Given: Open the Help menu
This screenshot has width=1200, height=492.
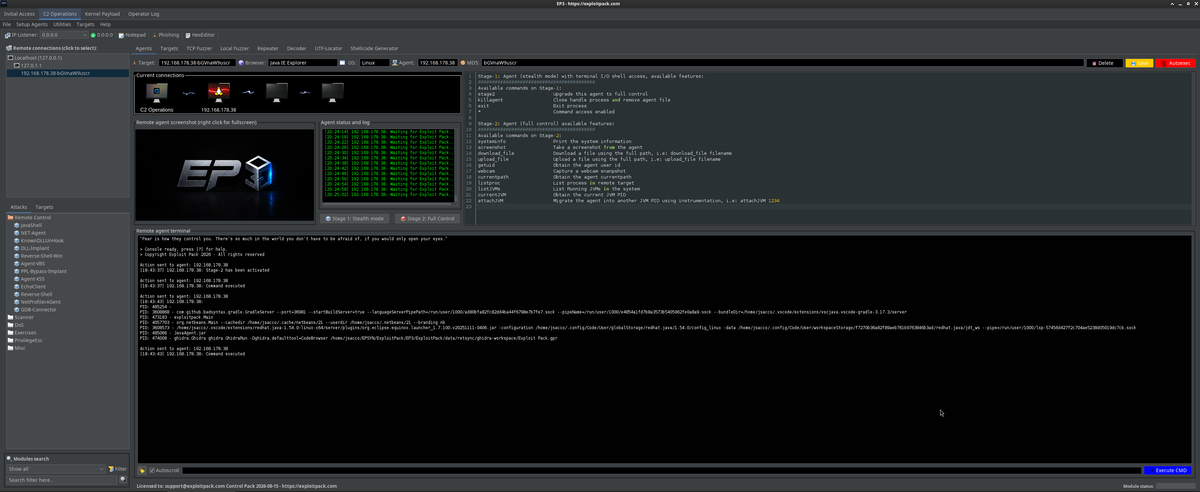Looking at the screenshot, I should (x=106, y=24).
